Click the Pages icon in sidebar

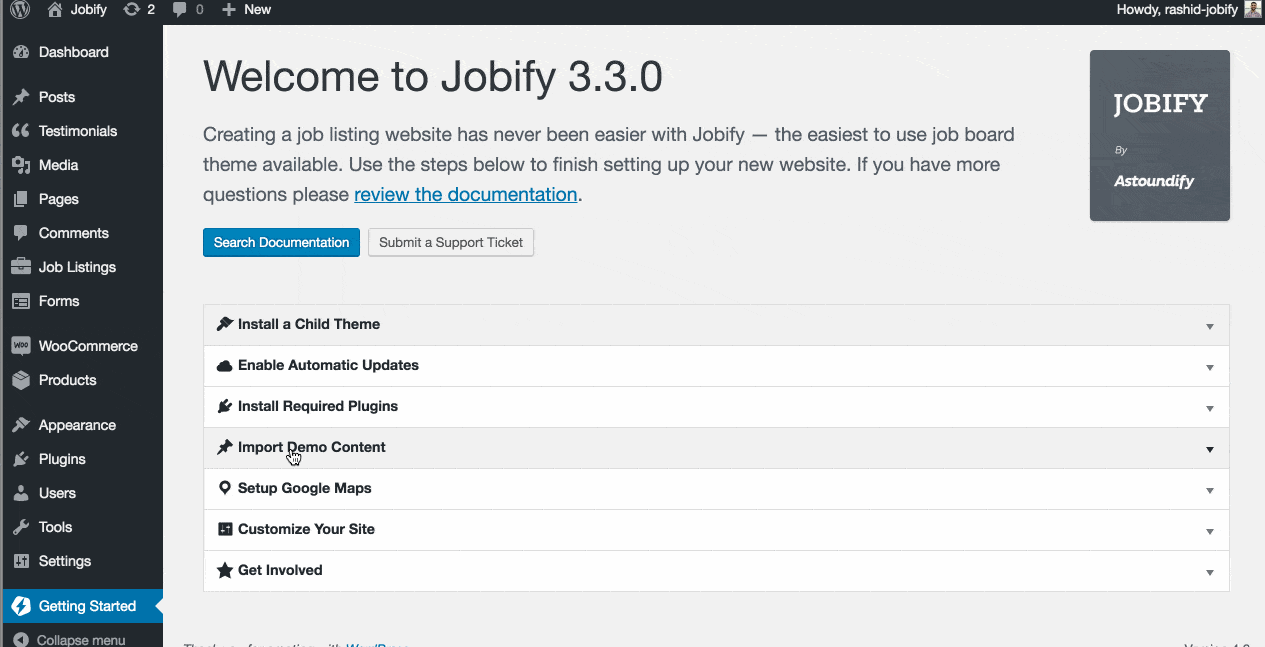pyautogui.click(x=20, y=199)
